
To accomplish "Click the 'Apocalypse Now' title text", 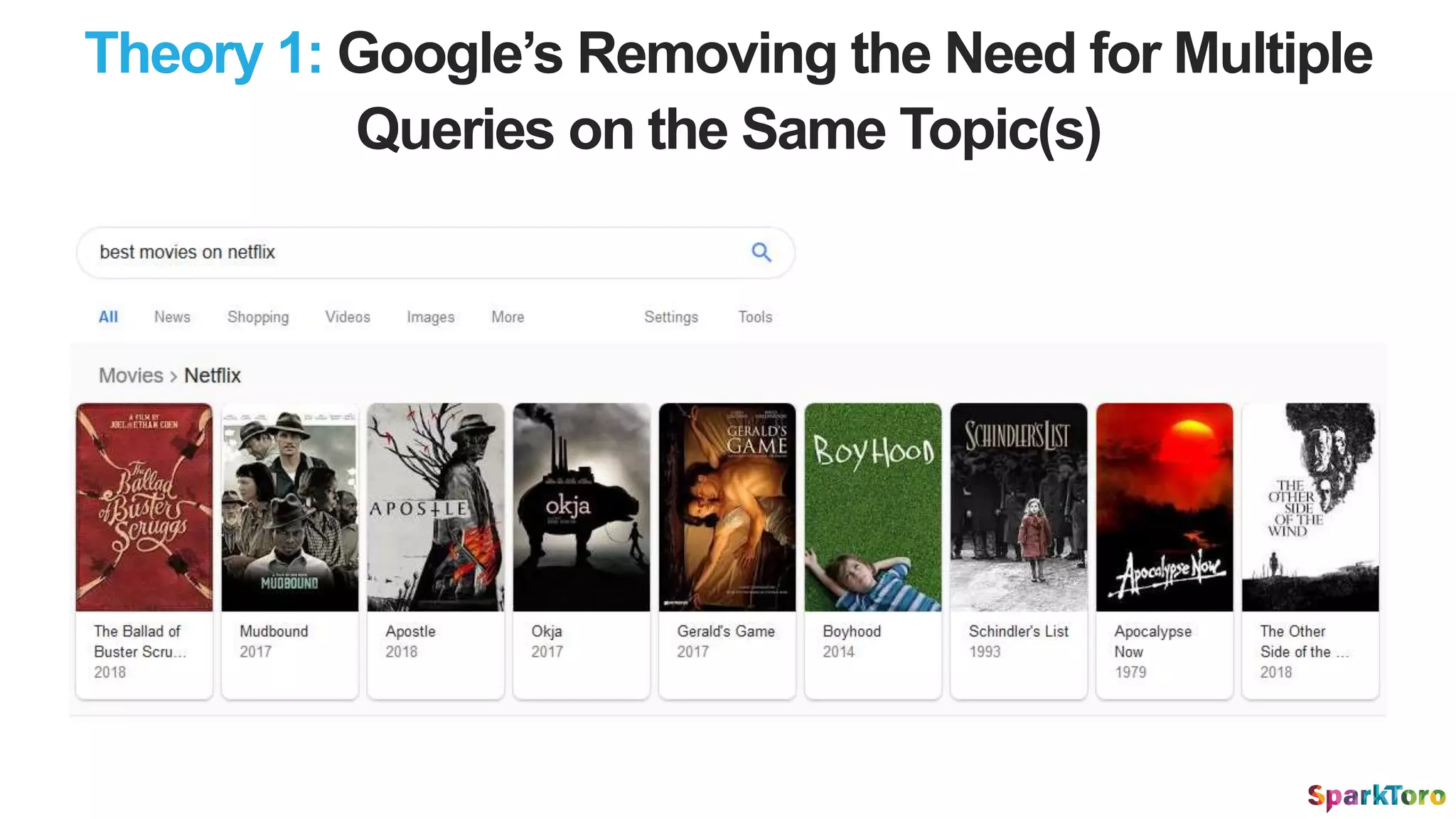I will tap(1153, 641).
